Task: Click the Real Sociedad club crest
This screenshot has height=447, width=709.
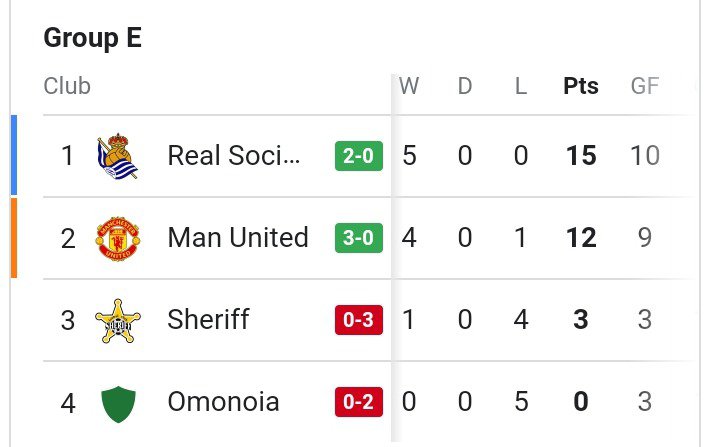Action: click(x=118, y=156)
